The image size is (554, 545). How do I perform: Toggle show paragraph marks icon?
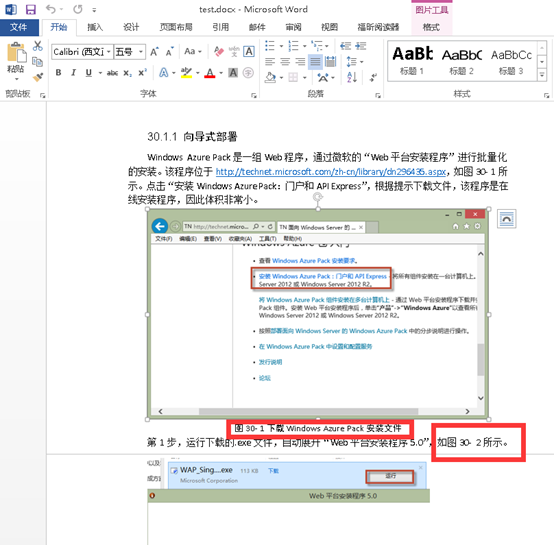[x=373, y=77]
